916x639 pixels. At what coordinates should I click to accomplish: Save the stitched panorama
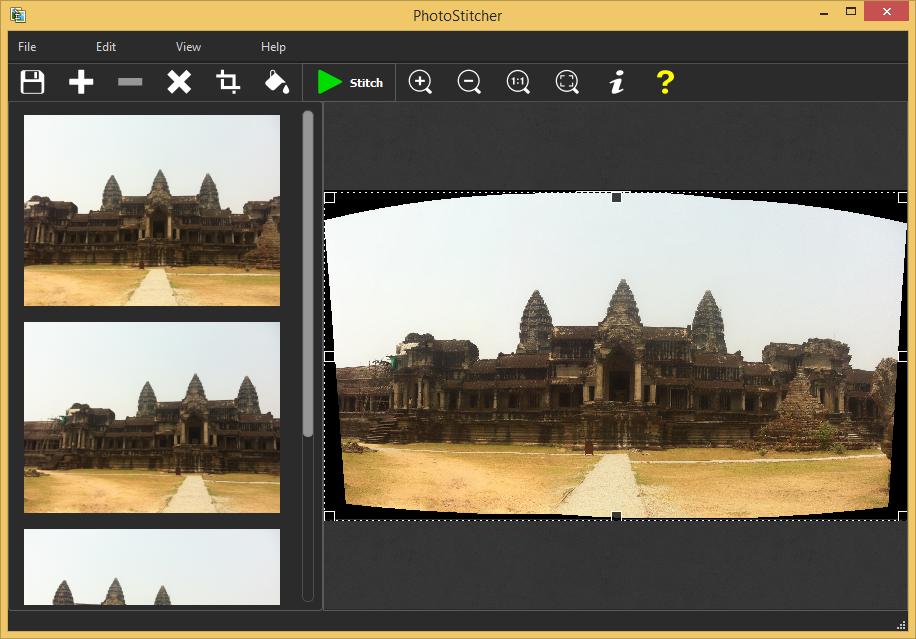coord(31,82)
